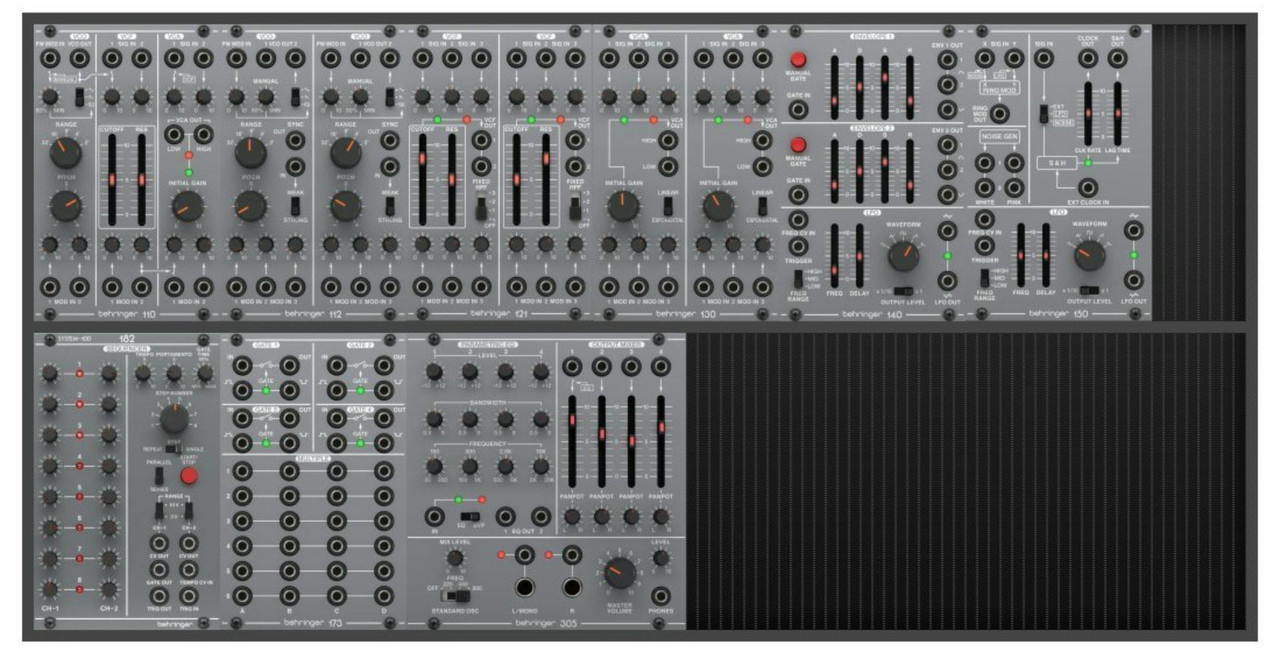This screenshot has width=1280, height=660.
Task: Adjust the TEMPO knob on sequencer 182
Action: pyautogui.click(x=143, y=373)
